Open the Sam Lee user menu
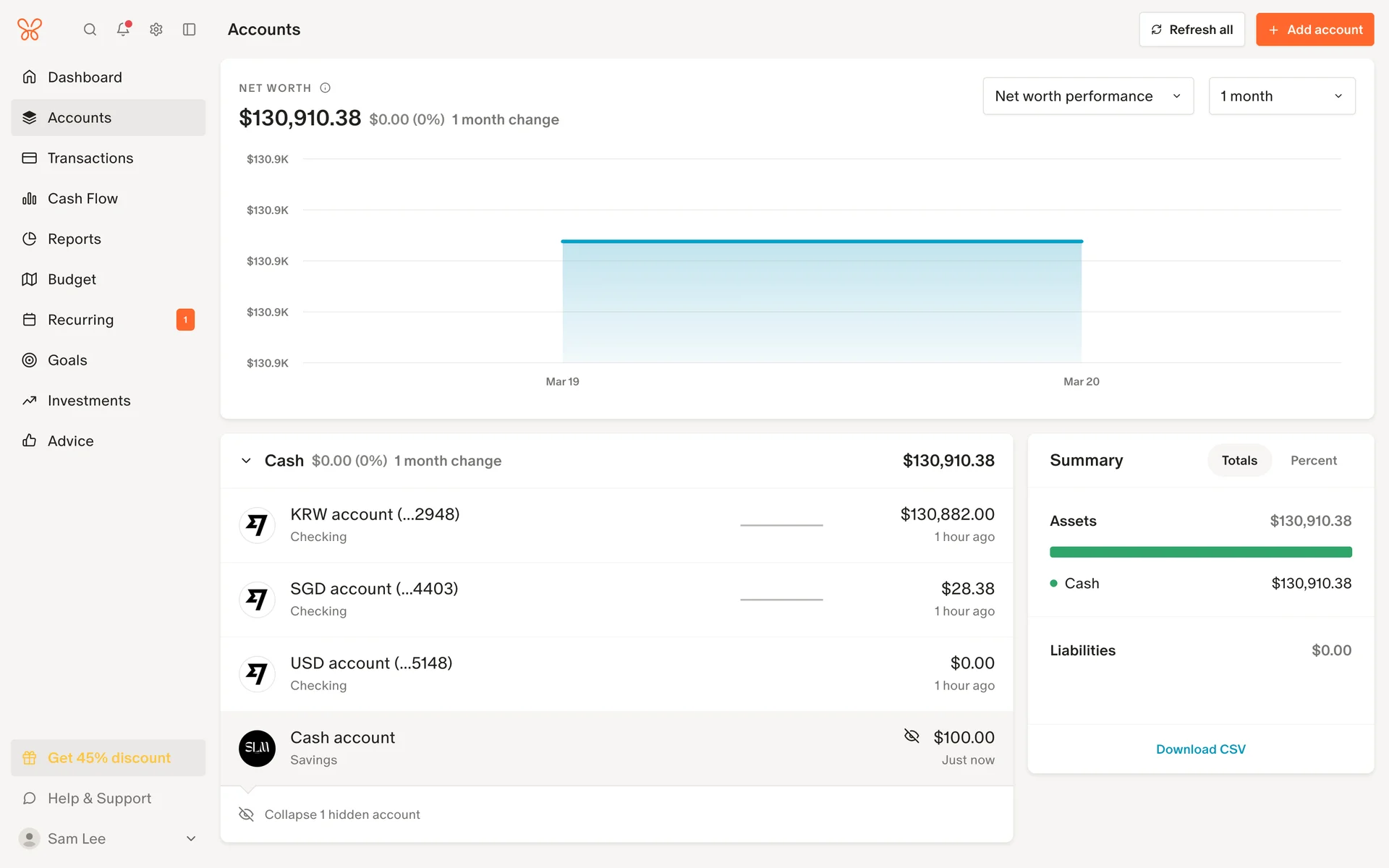The image size is (1389, 868). pos(108,838)
